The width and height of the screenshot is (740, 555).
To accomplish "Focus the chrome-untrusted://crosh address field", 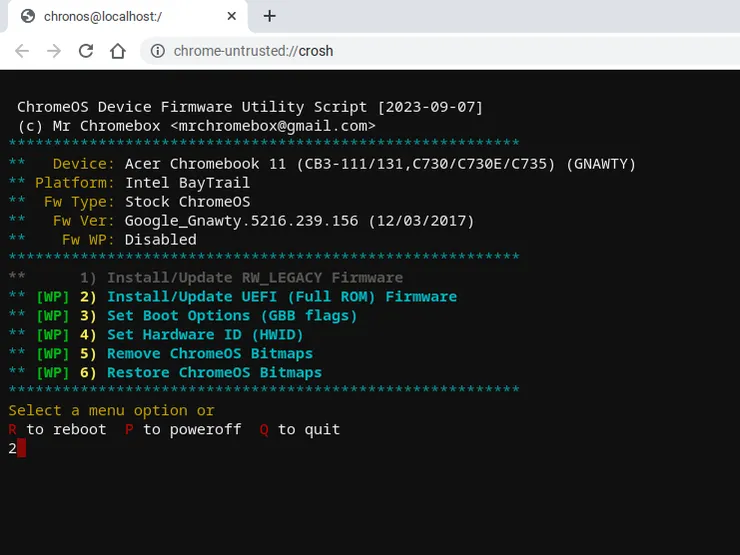I will point(400,51).
